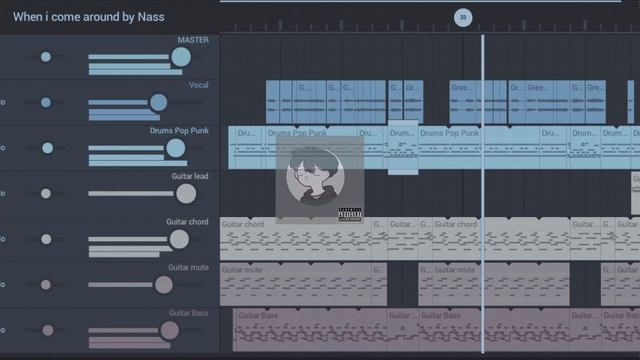Click the Guitar mute volume slider handle

pyautogui.click(x=163, y=284)
